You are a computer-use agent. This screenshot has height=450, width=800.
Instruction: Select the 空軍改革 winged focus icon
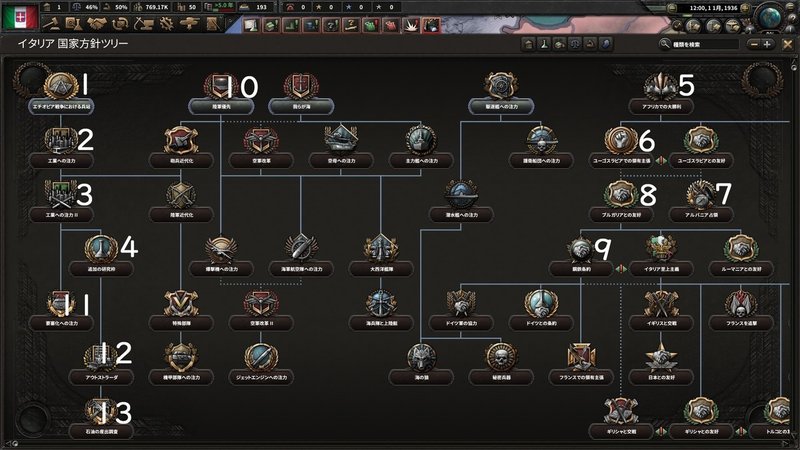(261, 140)
